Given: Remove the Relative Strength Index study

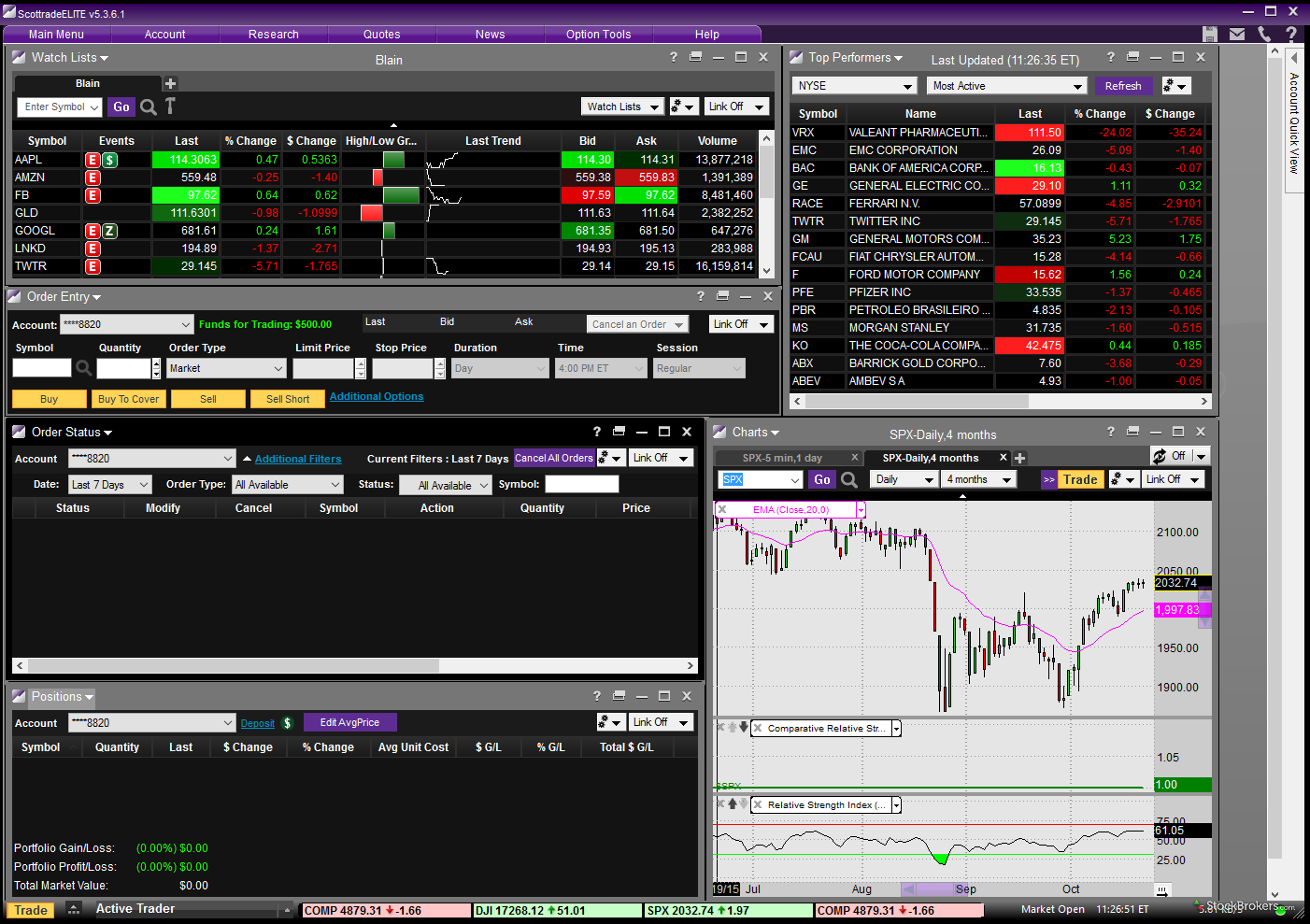Looking at the screenshot, I should click(x=758, y=804).
